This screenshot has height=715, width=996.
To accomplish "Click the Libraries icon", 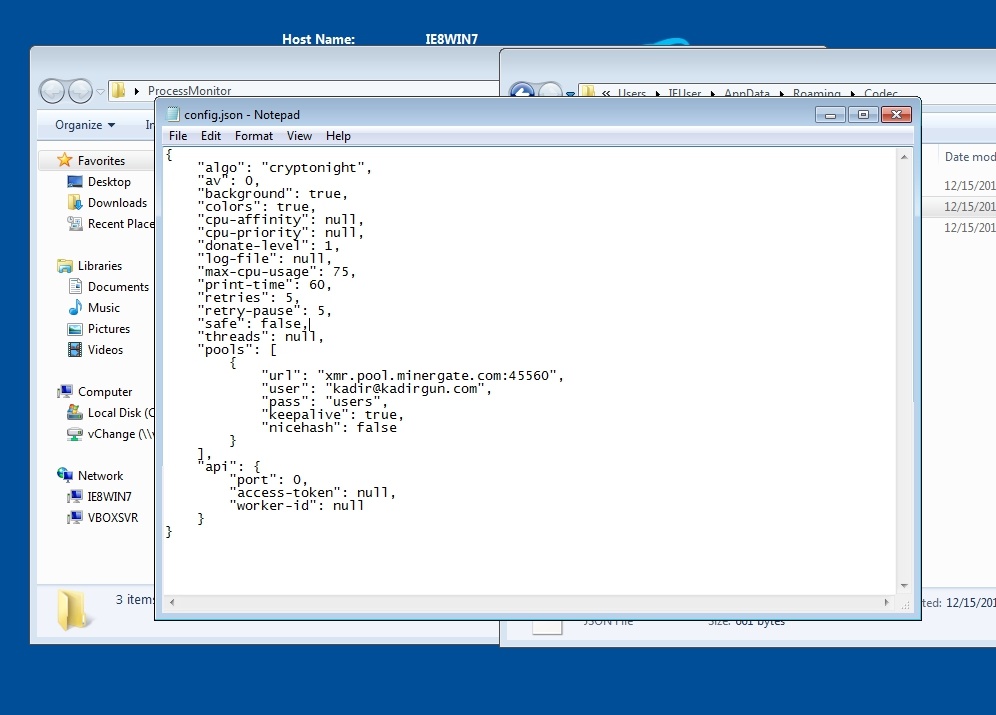I will 64,265.
